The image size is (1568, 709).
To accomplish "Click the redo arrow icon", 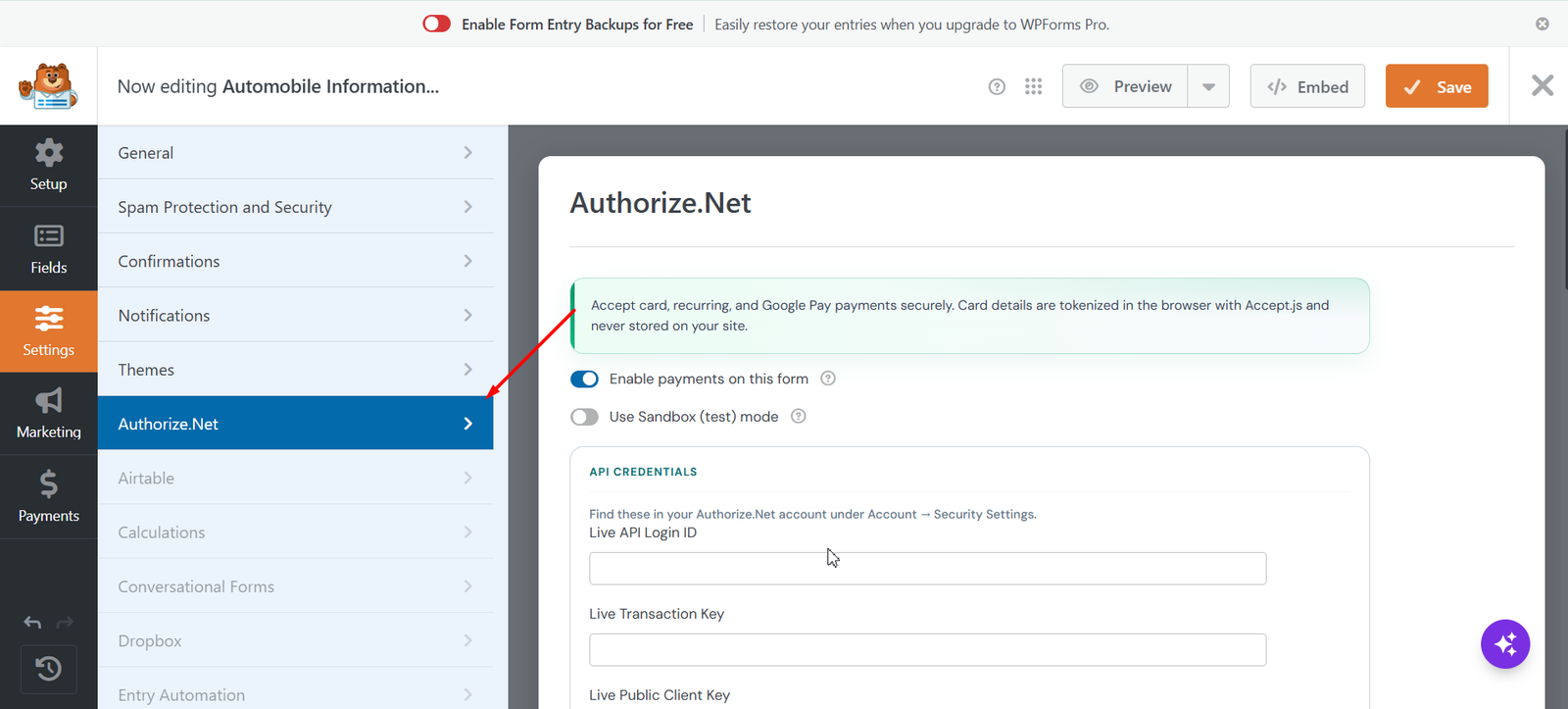I will (x=65, y=623).
